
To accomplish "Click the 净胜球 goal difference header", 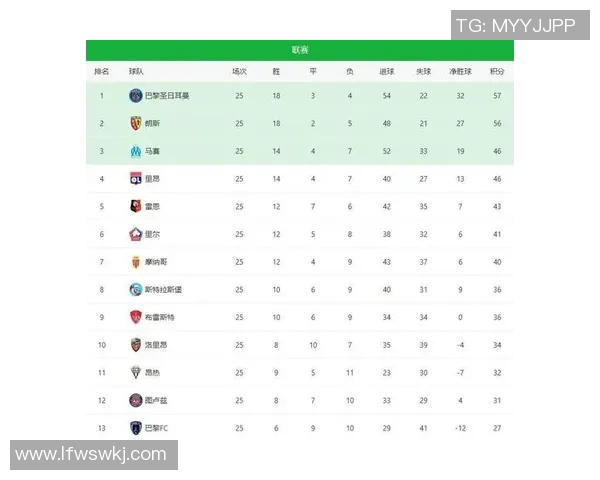I will click(460, 72).
